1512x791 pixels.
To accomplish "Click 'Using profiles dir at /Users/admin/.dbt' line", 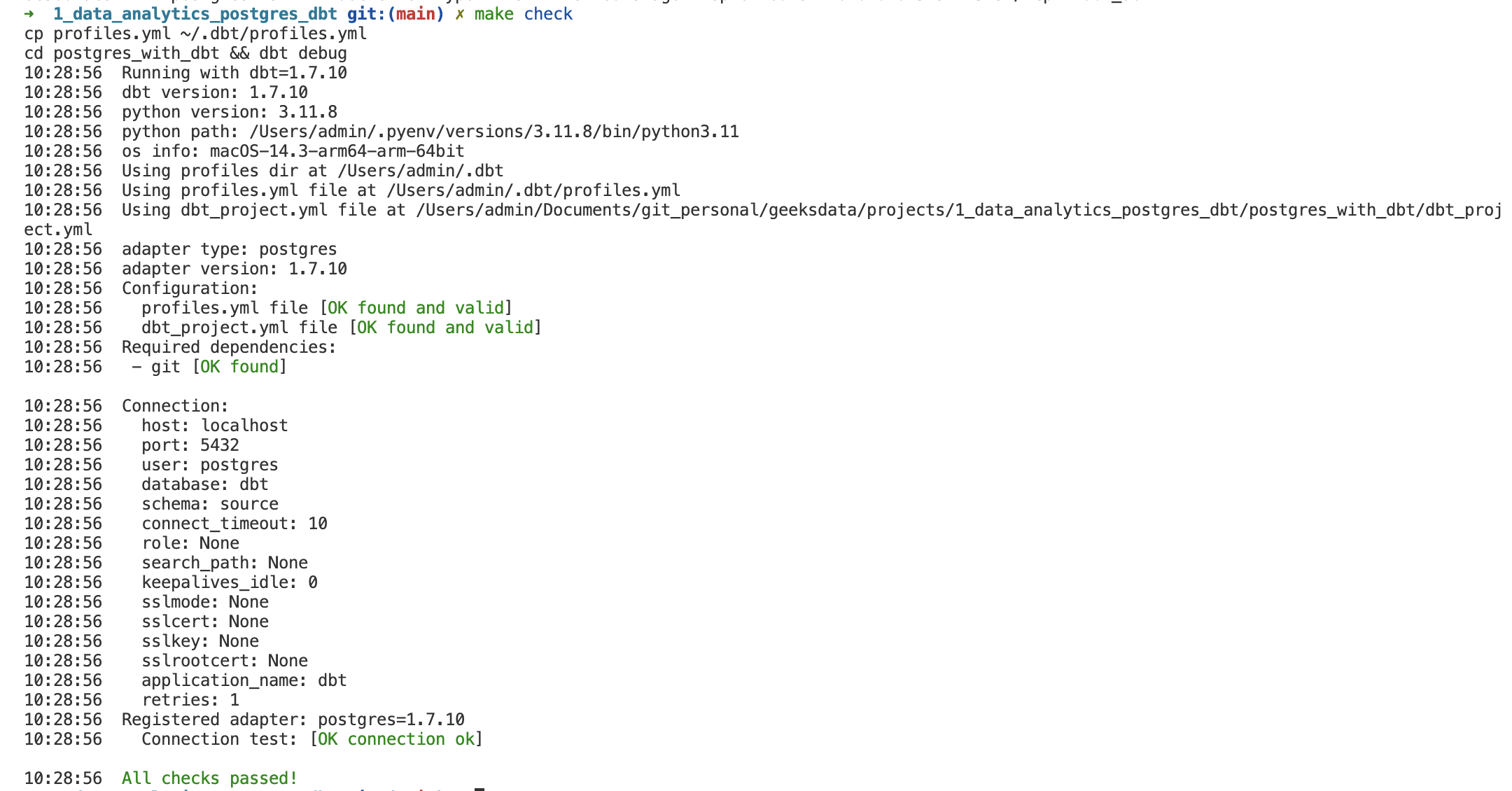I will click(313, 171).
